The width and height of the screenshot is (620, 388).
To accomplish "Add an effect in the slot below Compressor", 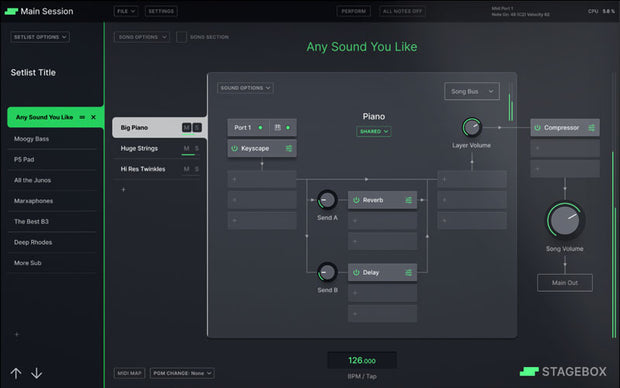I will pos(565,148).
